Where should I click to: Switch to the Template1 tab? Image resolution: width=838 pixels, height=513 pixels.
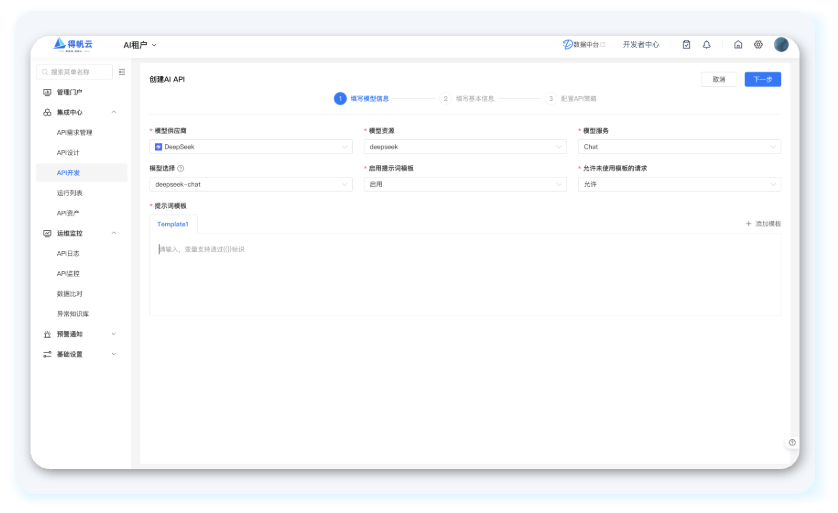coord(173,224)
